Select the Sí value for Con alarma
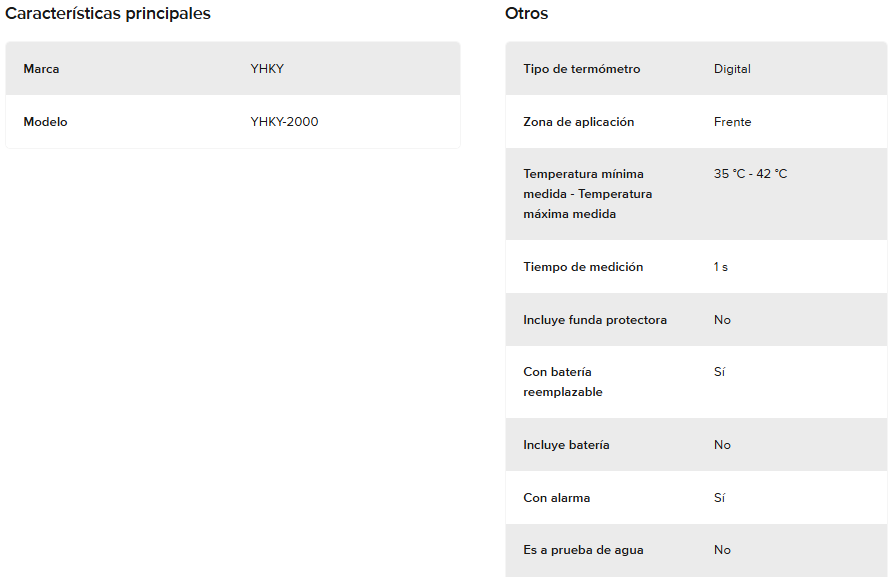This screenshot has height=577, width=895. coord(719,498)
